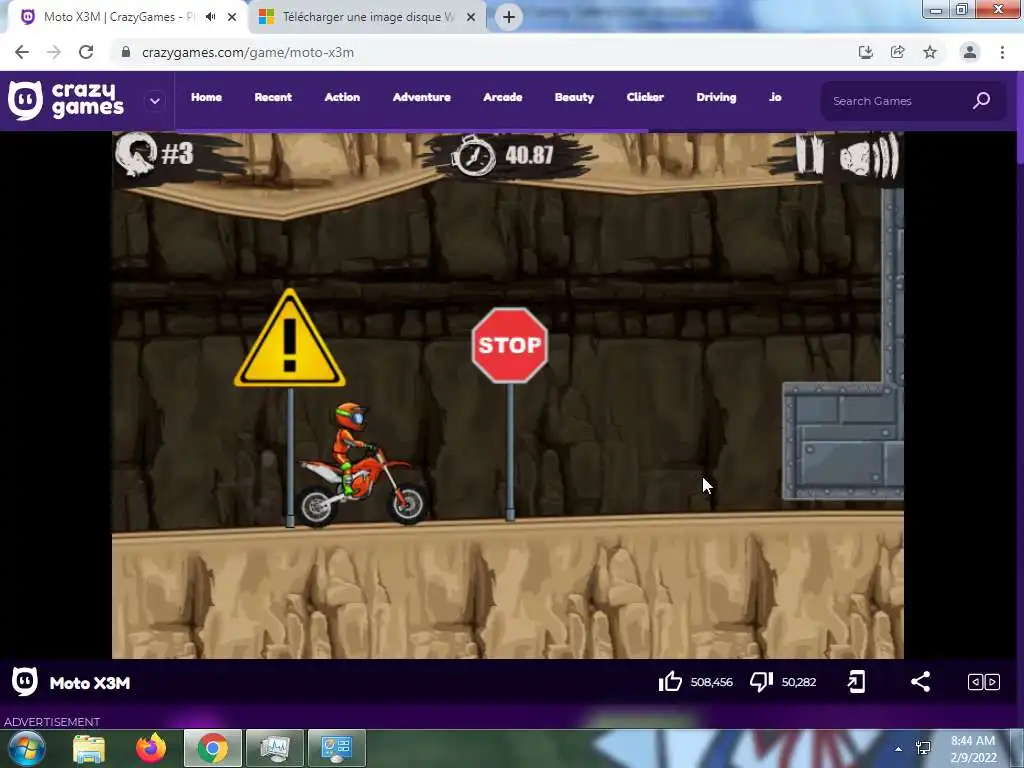1024x768 pixels.
Task: Open the Recent games category
Action: (273, 97)
